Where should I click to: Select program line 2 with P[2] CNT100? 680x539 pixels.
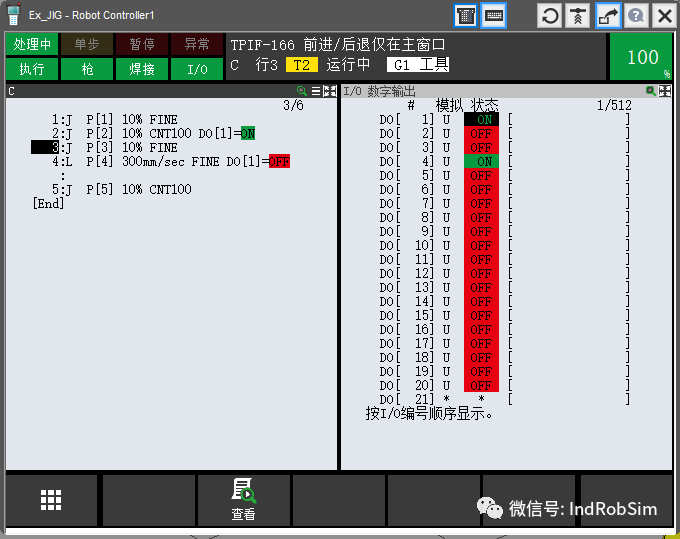(x=153, y=133)
